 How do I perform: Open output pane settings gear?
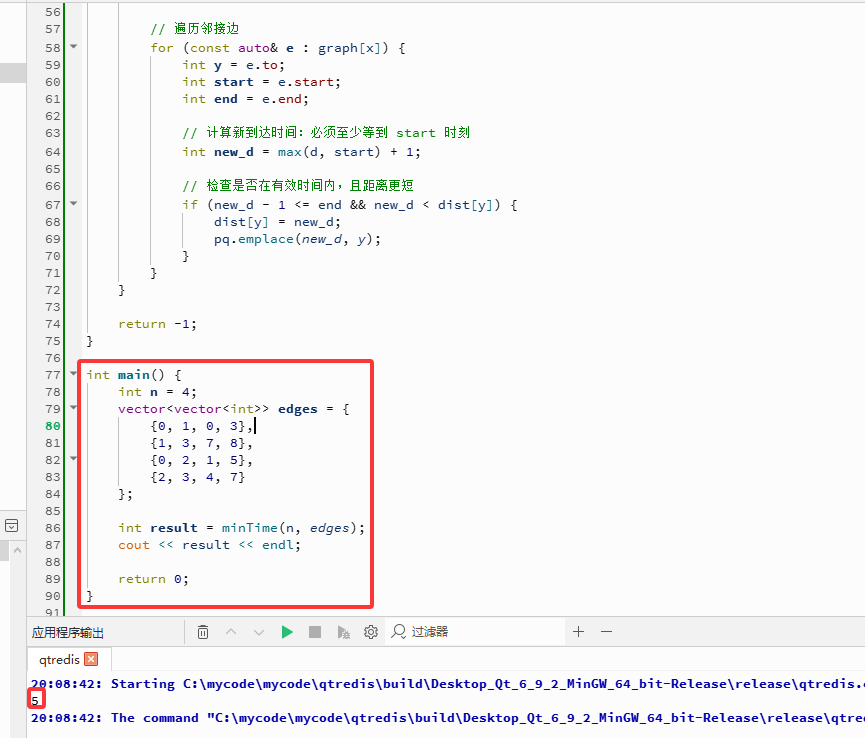[371, 632]
